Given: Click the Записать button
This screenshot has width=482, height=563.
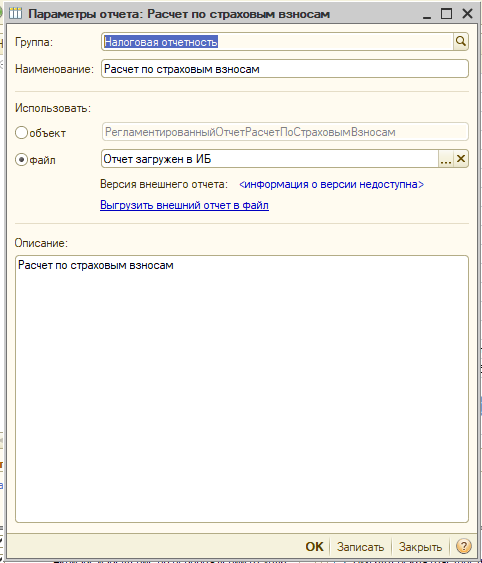Looking at the screenshot, I should [x=360, y=547].
